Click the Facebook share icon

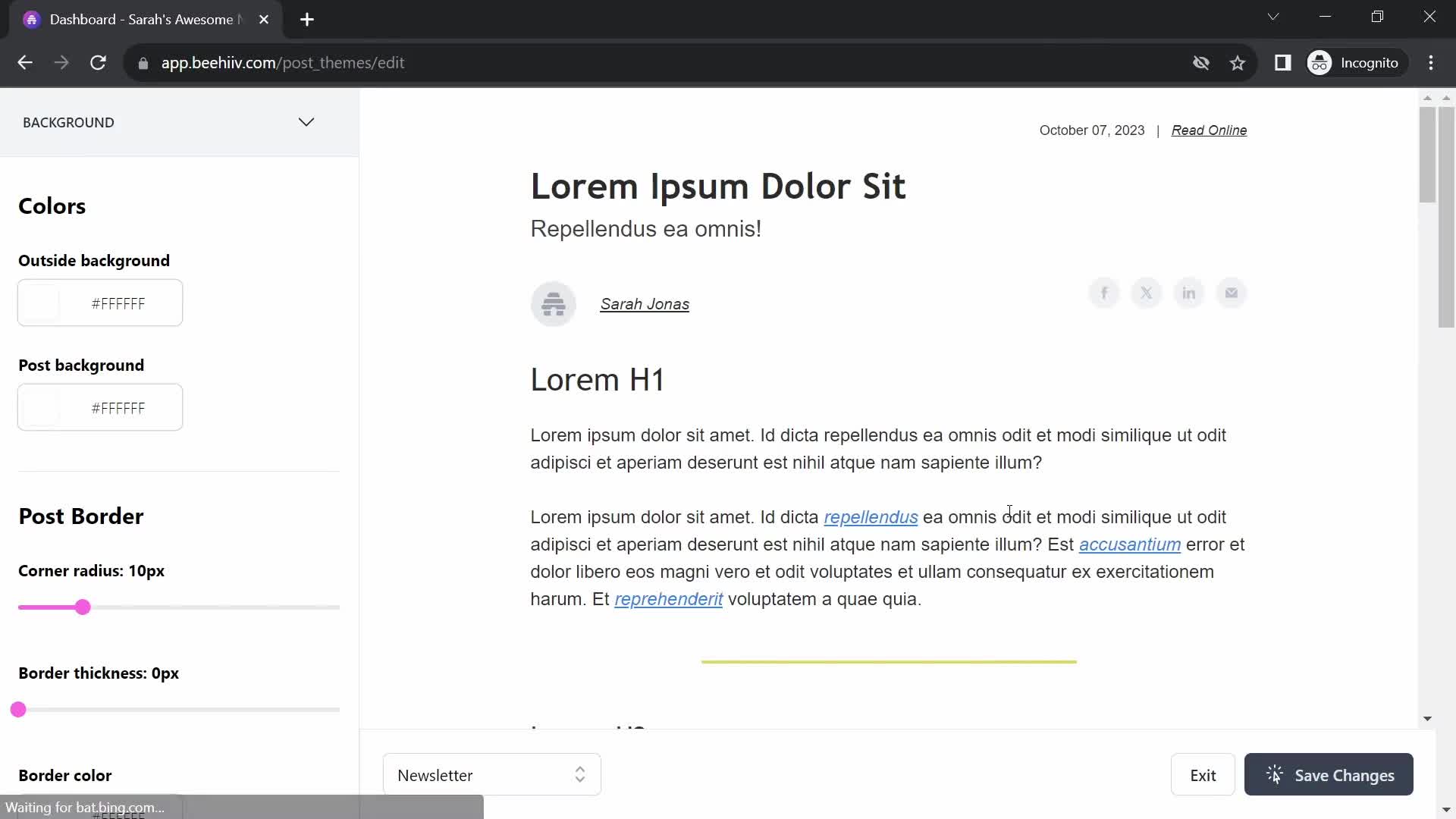click(1104, 293)
